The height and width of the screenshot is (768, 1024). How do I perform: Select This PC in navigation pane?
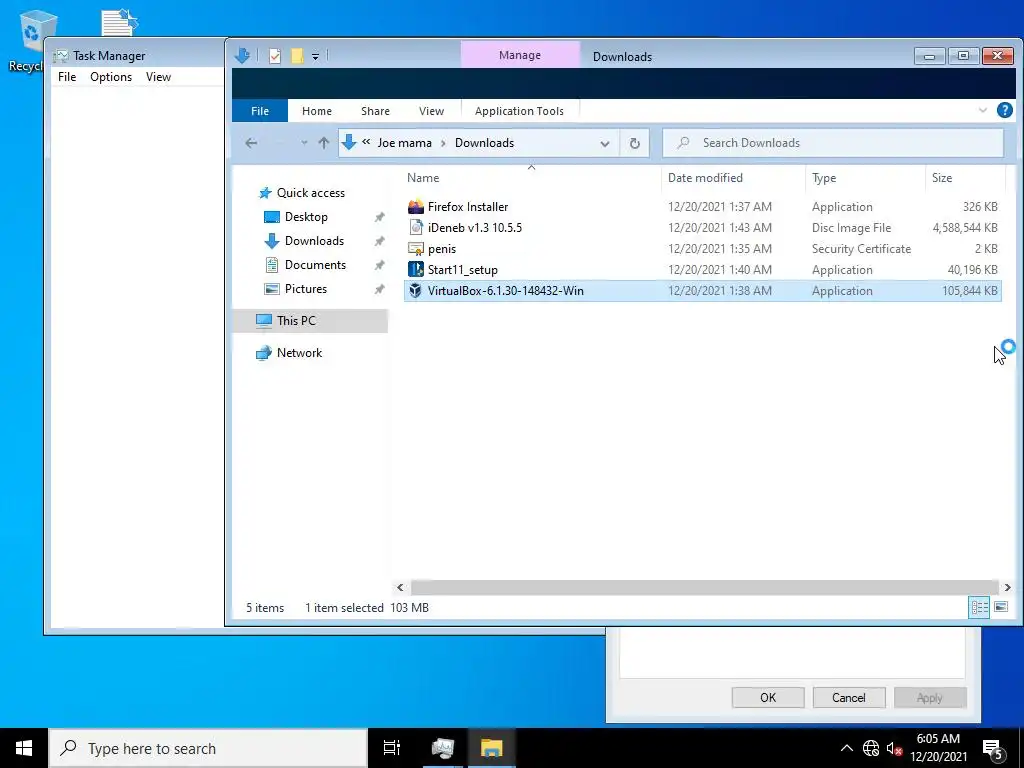click(296, 321)
